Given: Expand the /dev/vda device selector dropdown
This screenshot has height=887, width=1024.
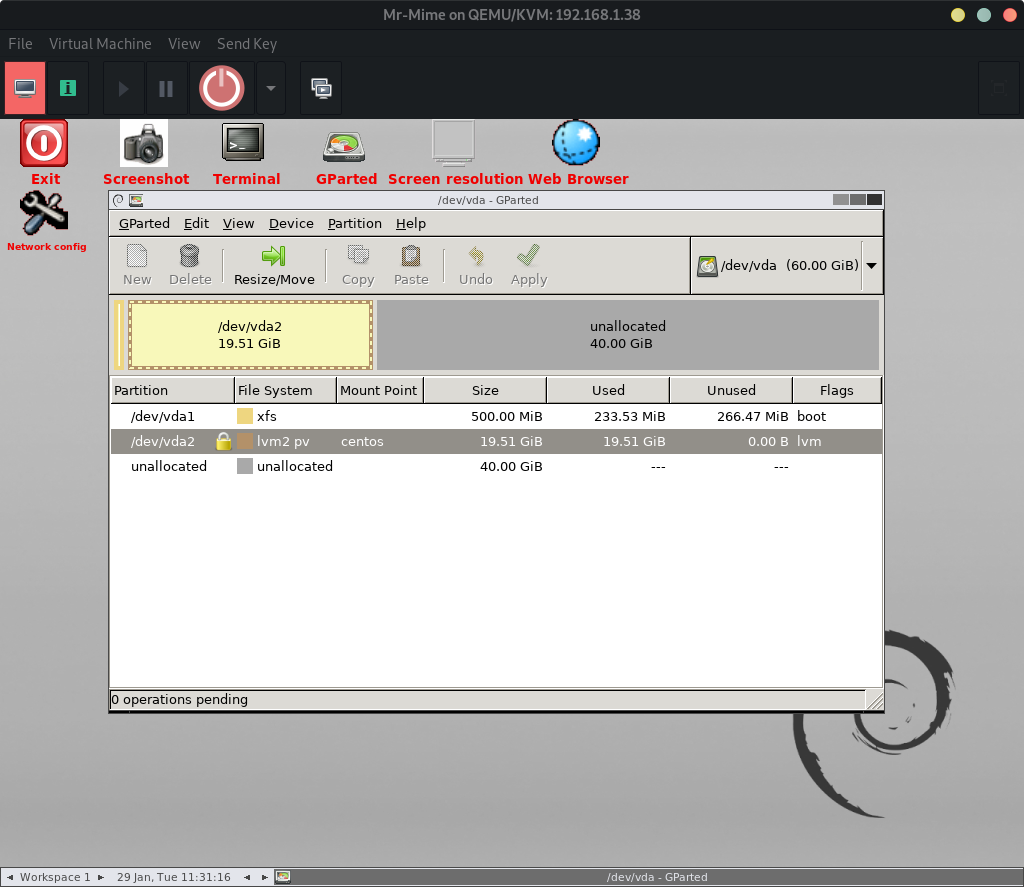Looking at the screenshot, I should [x=871, y=266].
